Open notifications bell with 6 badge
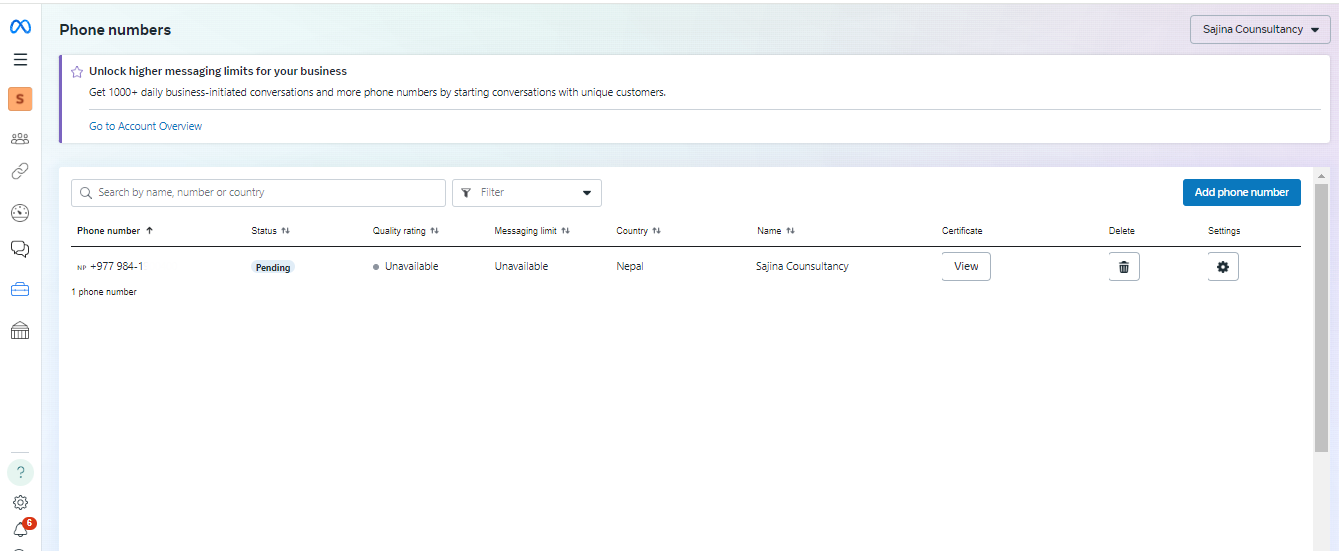 pyautogui.click(x=20, y=530)
